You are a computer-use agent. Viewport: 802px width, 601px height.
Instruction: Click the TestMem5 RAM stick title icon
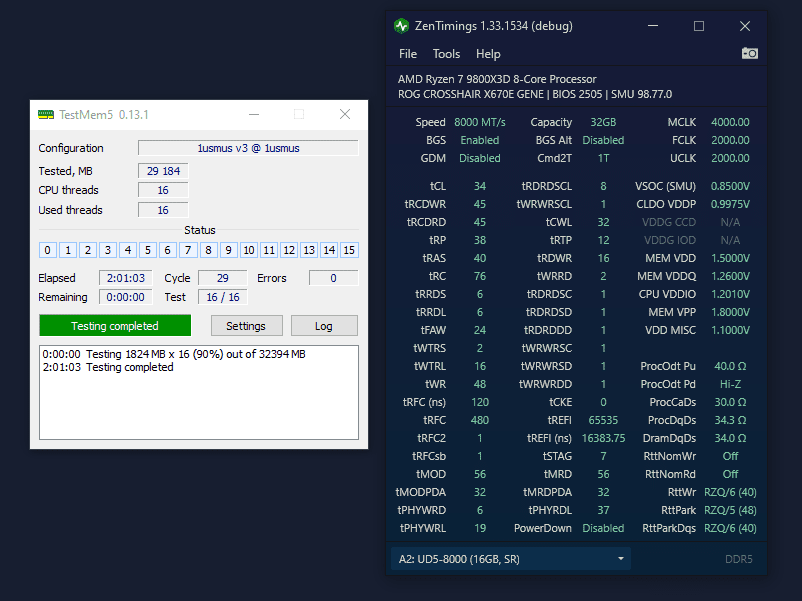point(46,115)
